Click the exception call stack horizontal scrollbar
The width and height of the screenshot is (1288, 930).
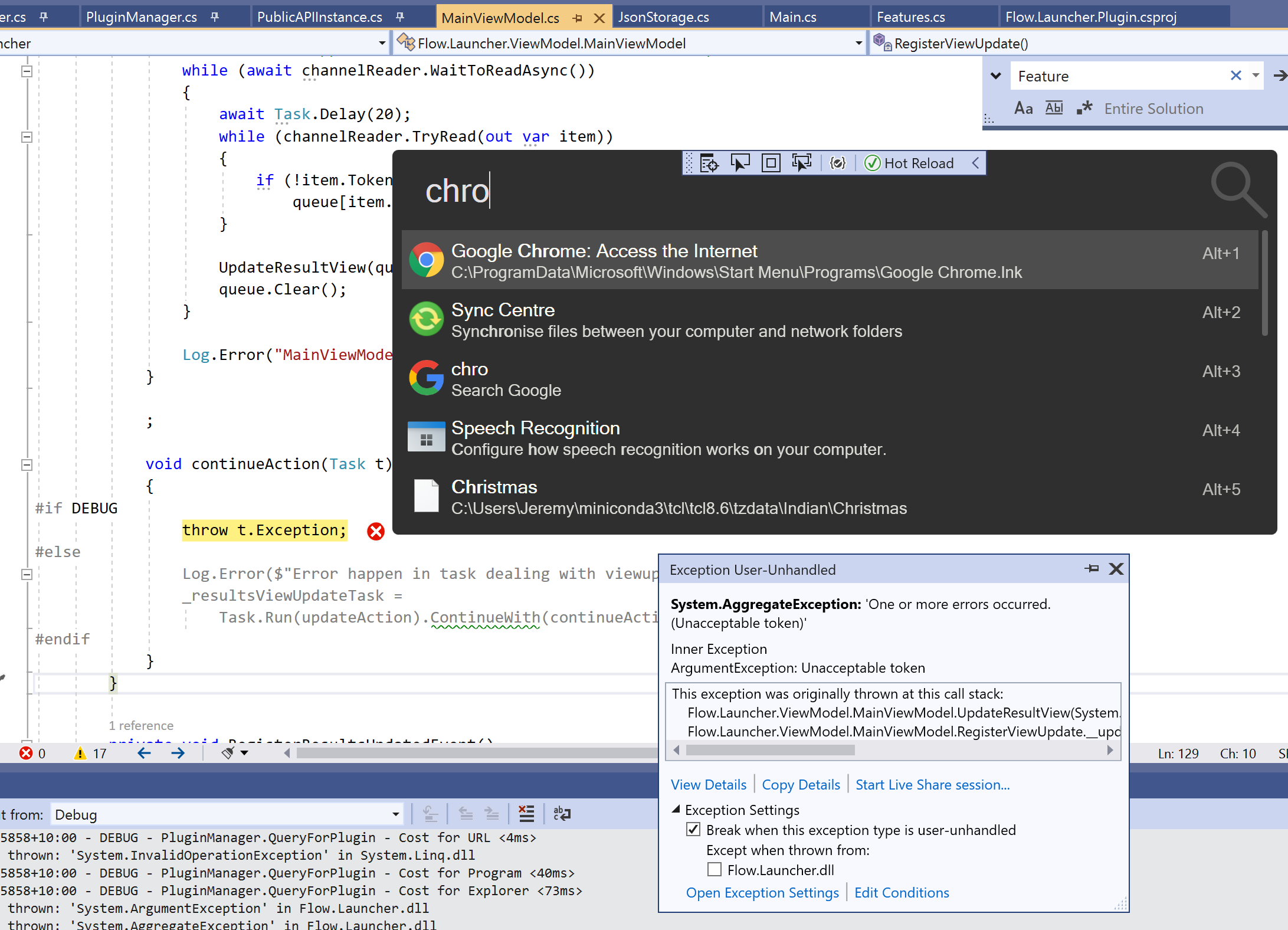tap(770, 750)
